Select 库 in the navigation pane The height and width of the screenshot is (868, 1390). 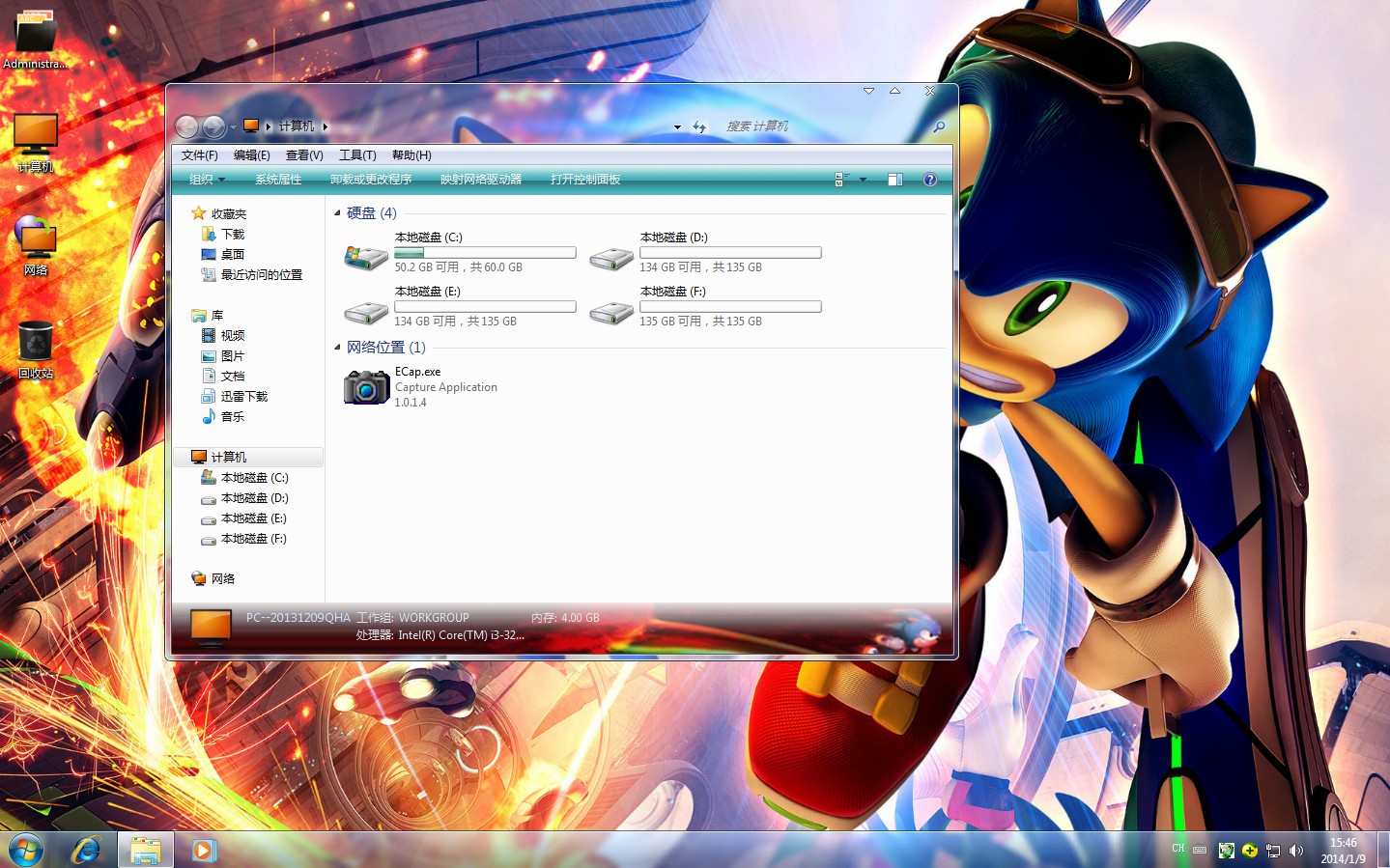[208, 315]
